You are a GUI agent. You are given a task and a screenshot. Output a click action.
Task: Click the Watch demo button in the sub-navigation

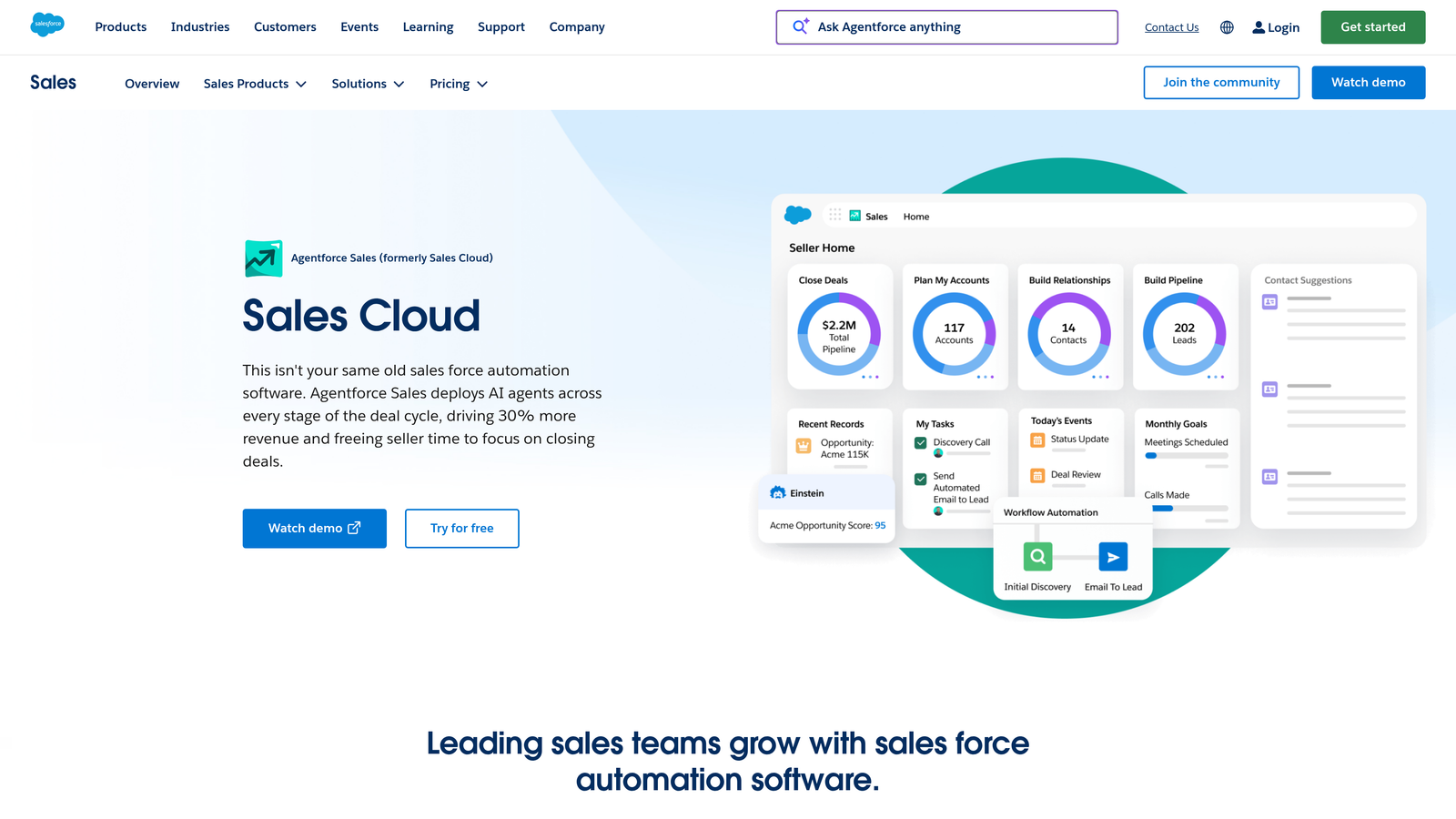1369,83
